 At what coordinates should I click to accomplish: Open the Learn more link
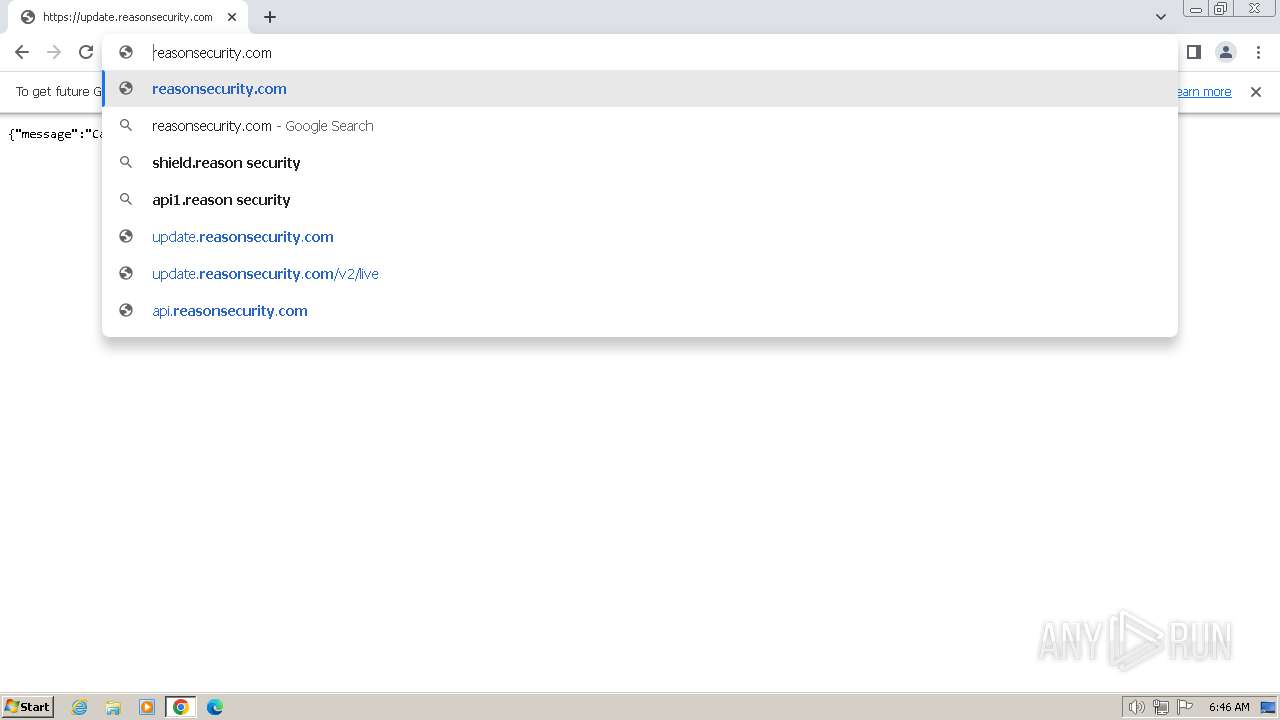click(x=1203, y=92)
